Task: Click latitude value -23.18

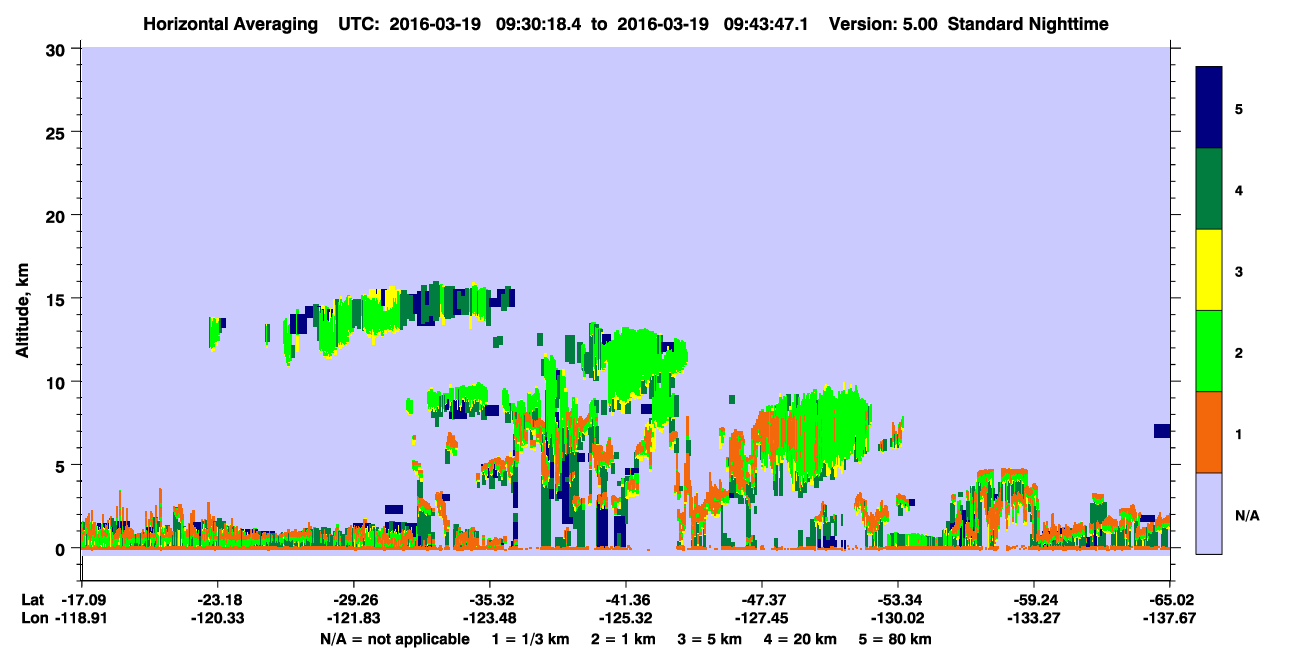Action: pos(217,600)
